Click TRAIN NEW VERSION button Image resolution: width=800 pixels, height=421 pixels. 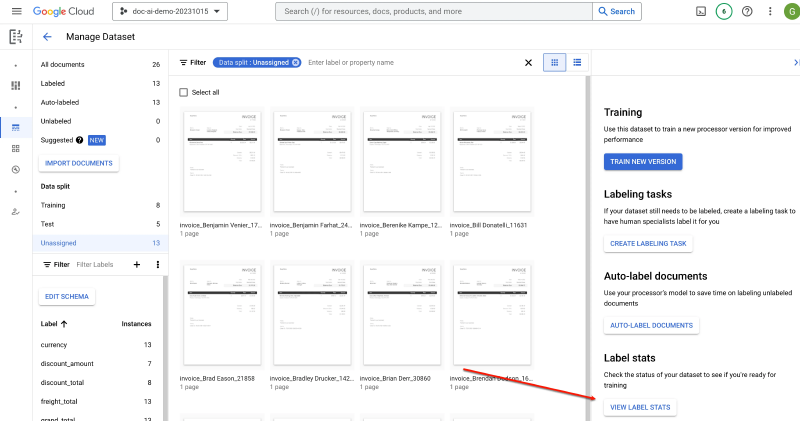tap(643, 162)
